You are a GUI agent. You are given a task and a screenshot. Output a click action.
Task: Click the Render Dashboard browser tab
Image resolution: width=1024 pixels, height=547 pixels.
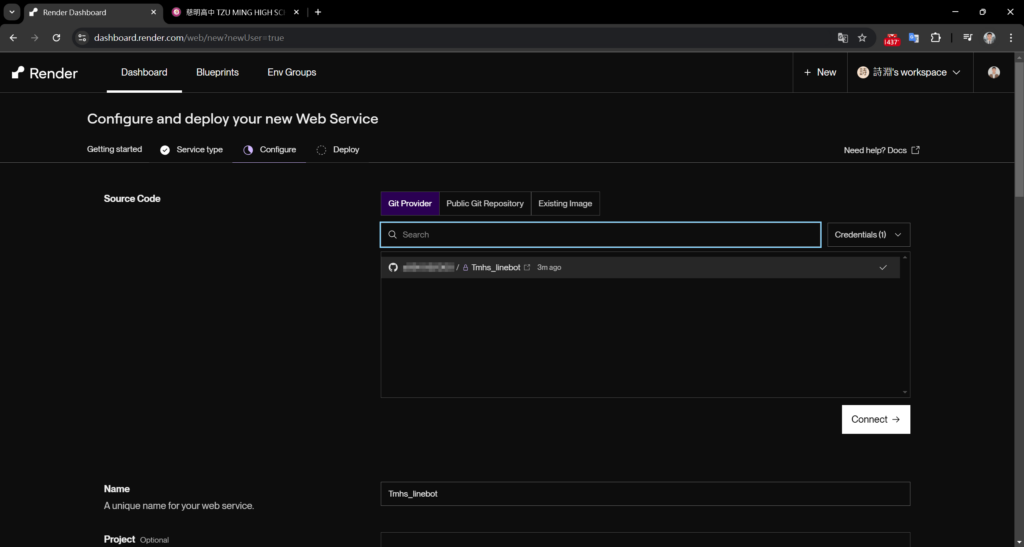click(93, 12)
